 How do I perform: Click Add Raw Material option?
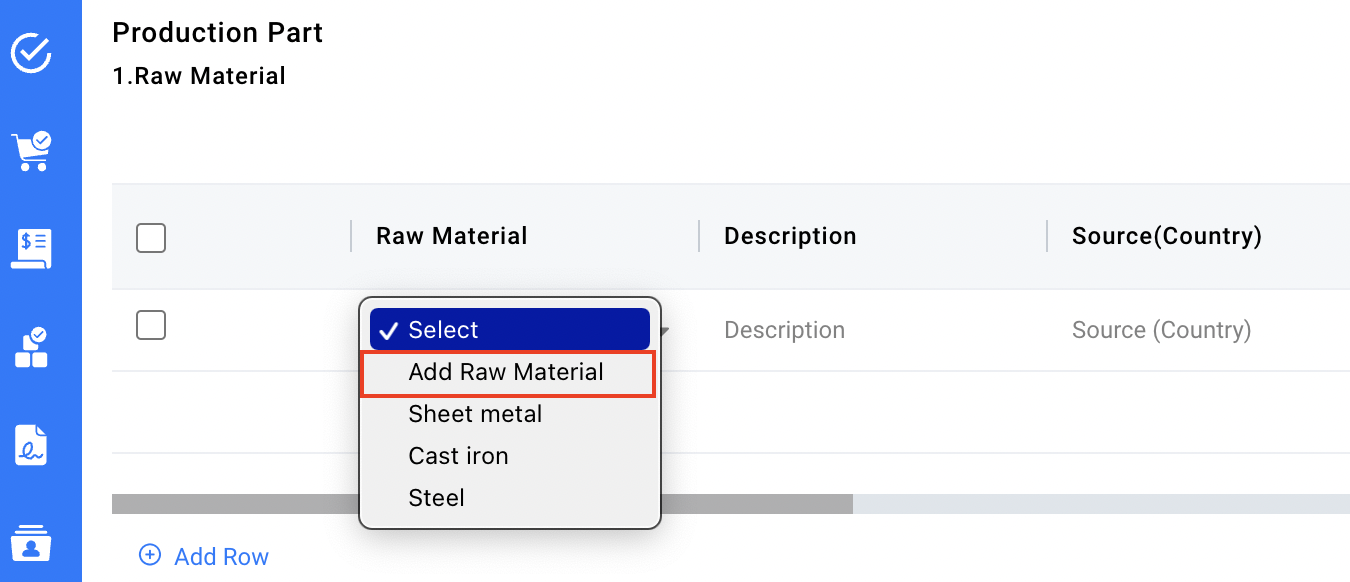pyautogui.click(x=506, y=373)
